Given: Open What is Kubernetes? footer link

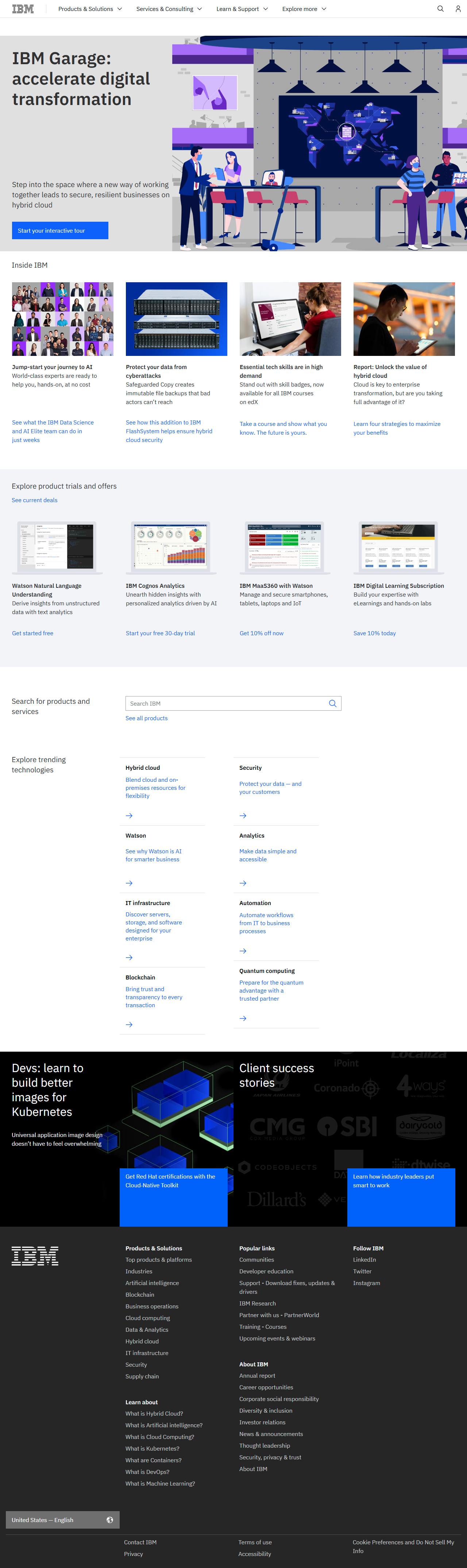Looking at the screenshot, I should click(152, 1448).
